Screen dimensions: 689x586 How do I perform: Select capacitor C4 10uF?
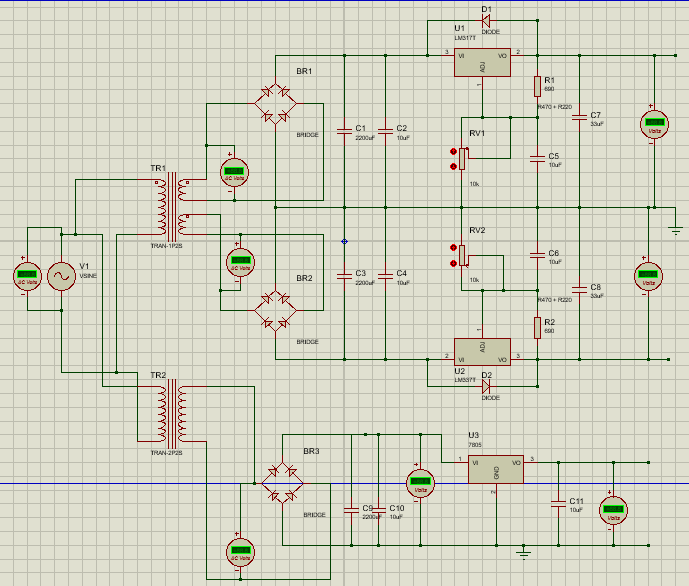click(x=385, y=276)
